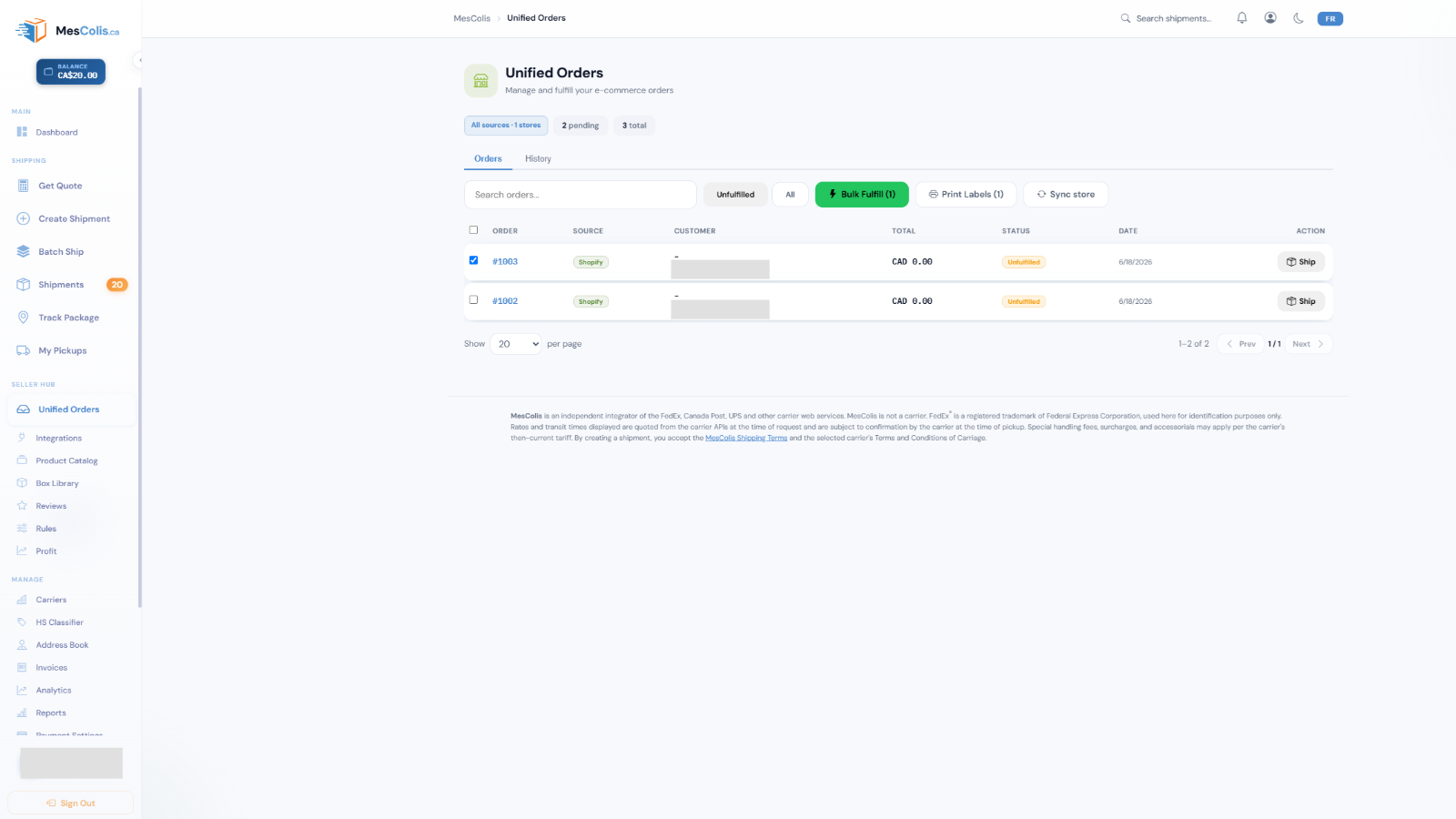The image size is (1456, 819).
Task: Click Bulk Fulfill (1) button
Action: (862, 195)
